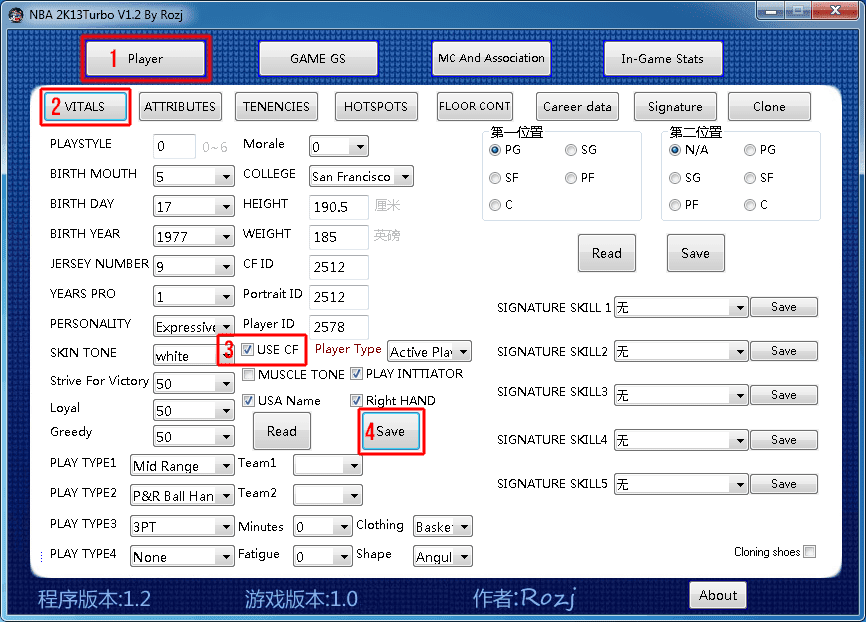Screen dimensions: 866x622
Task: Click Save below Right HAND checkbox
Action: pyautogui.click(x=390, y=431)
